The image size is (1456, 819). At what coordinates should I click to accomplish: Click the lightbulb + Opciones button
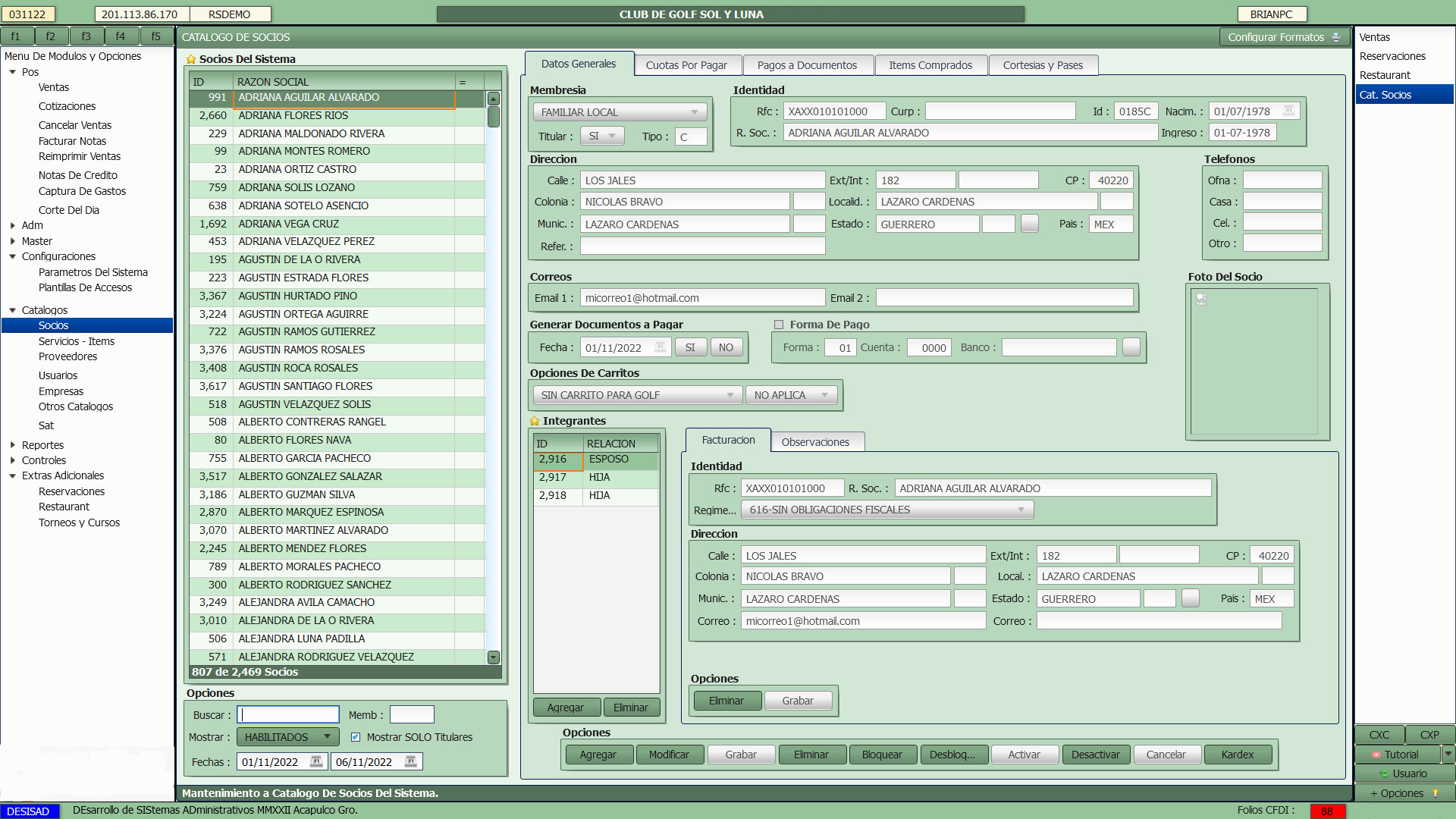pyautogui.click(x=1404, y=793)
